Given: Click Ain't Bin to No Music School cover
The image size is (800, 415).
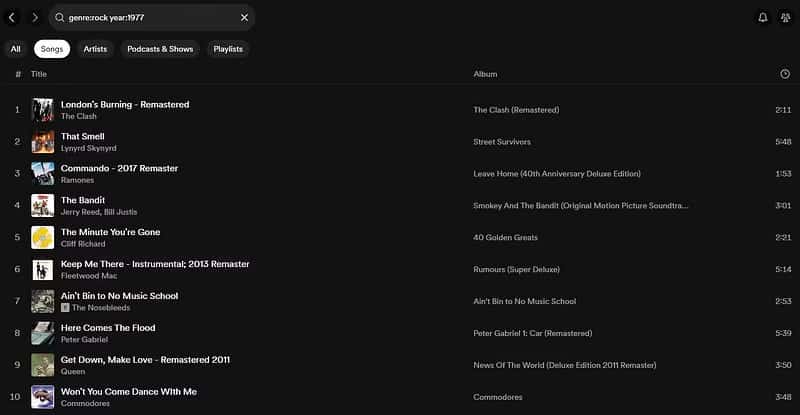Looking at the screenshot, I should point(42,301).
